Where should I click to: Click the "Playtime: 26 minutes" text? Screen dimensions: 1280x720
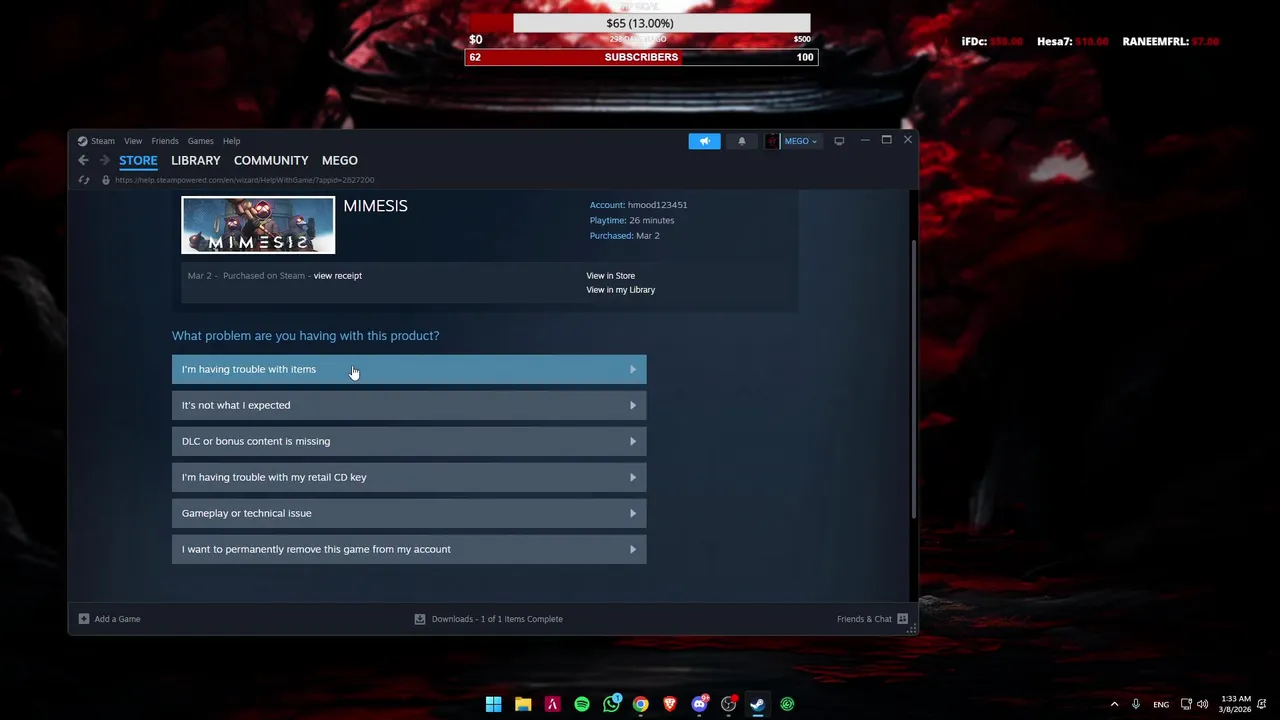[x=632, y=220]
